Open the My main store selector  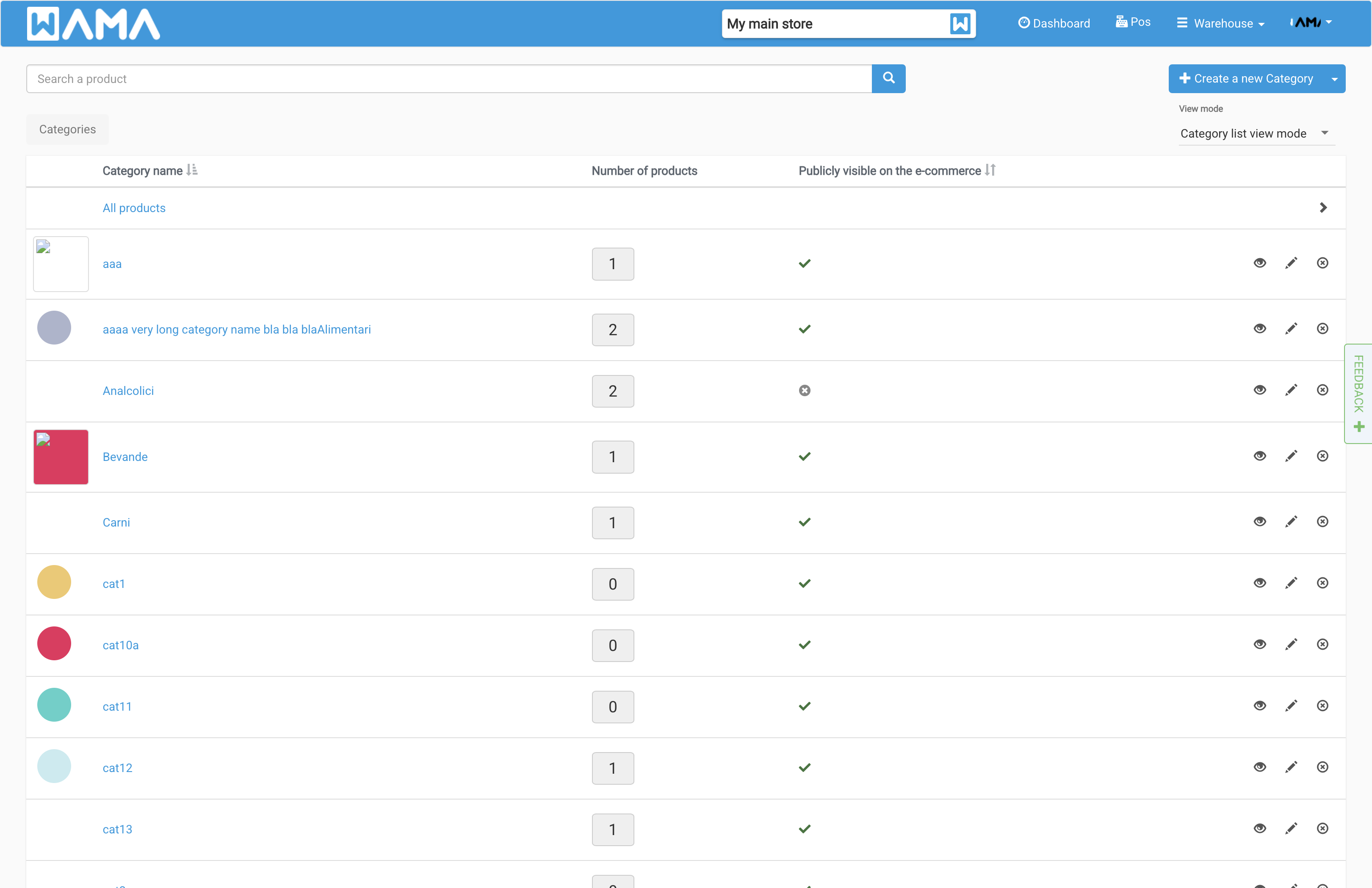click(849, 24)
